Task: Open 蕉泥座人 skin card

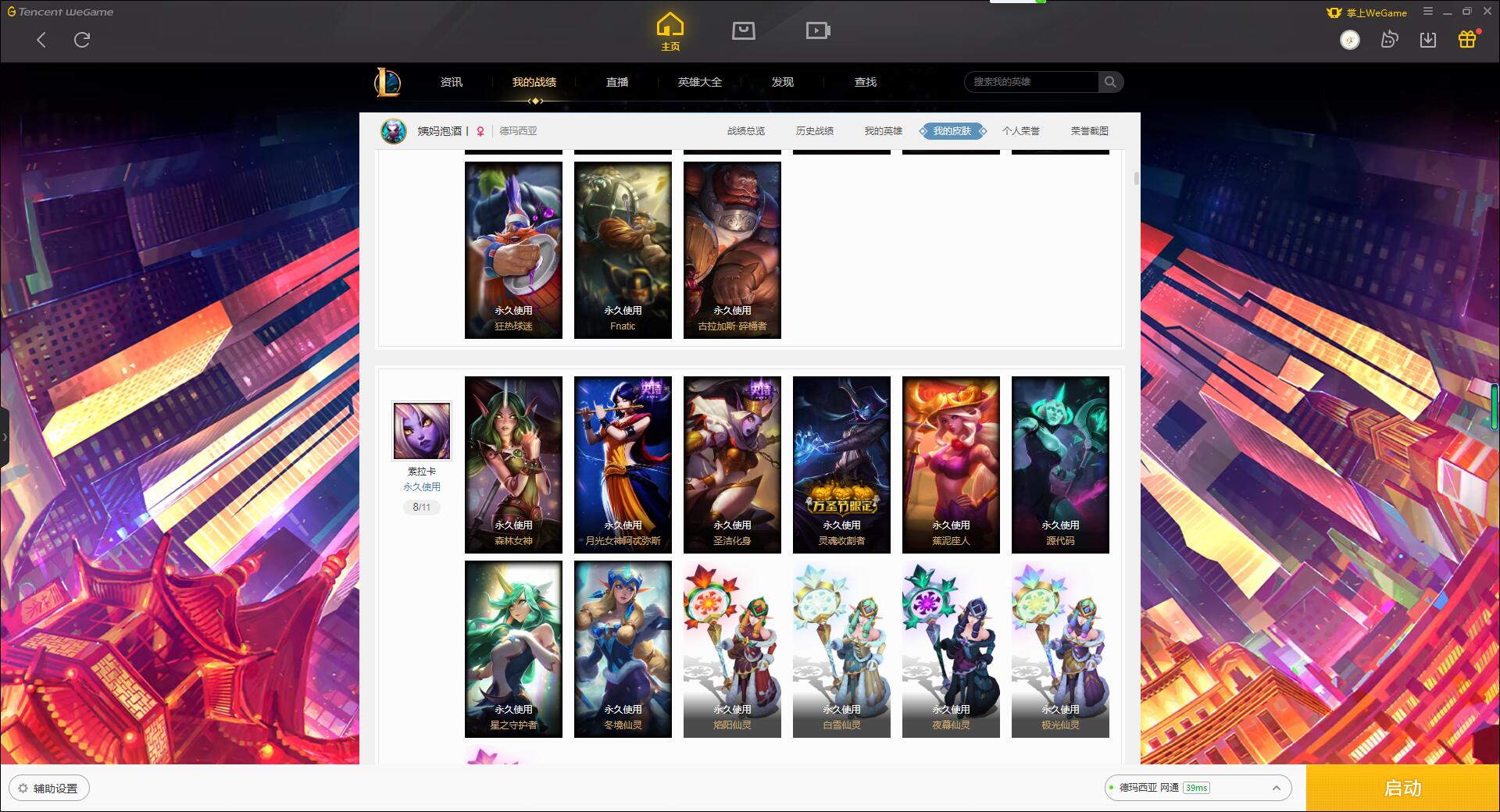Action: 951,465
